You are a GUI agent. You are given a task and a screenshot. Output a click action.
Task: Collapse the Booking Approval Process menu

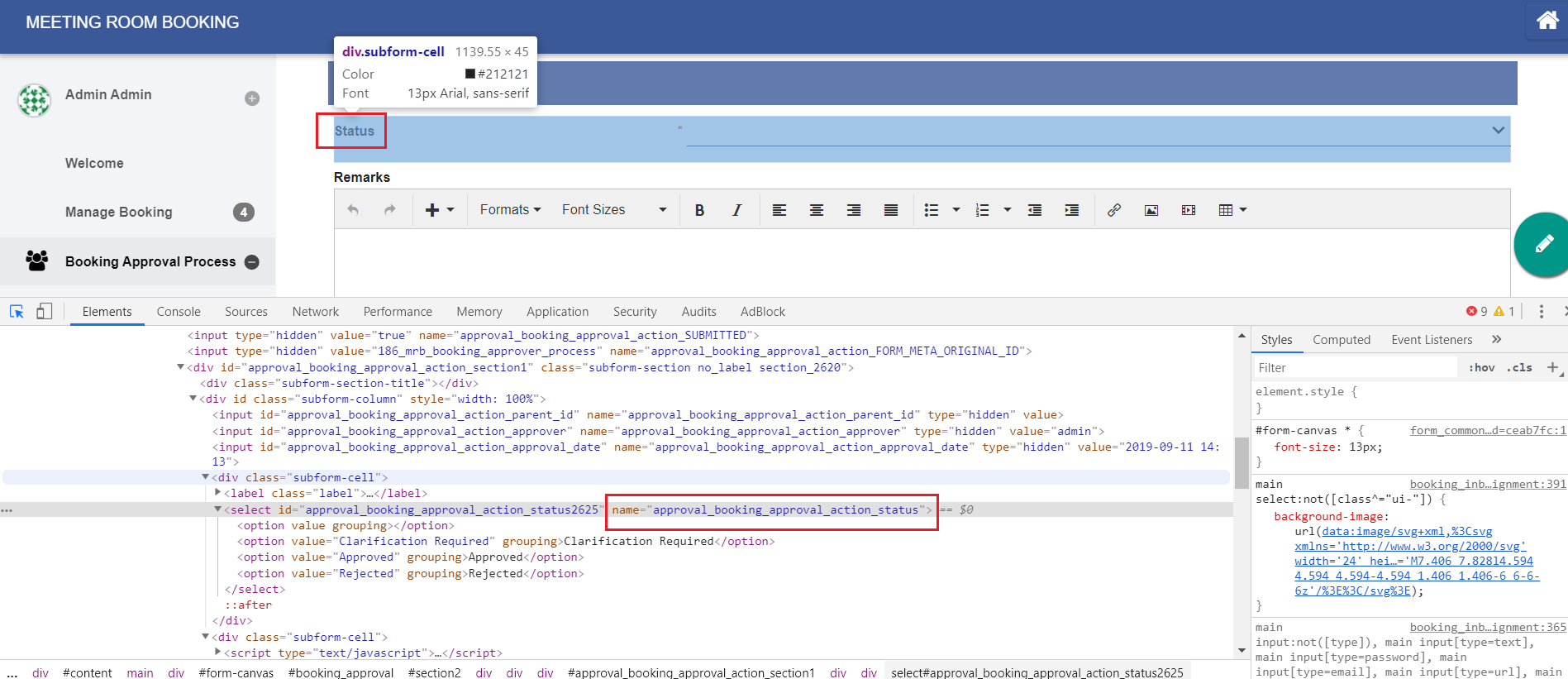pyautogui.click(x=252, y=262)
